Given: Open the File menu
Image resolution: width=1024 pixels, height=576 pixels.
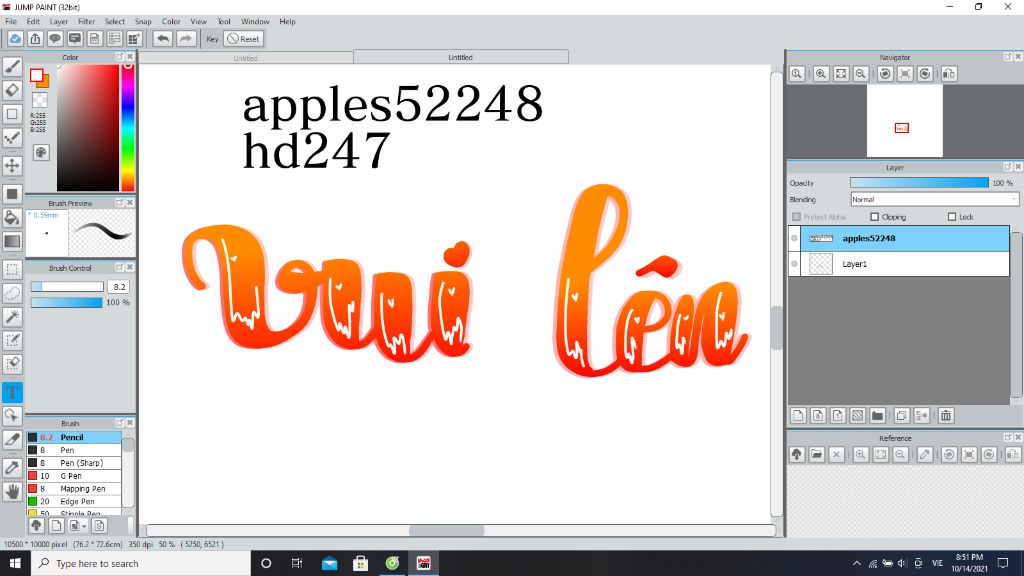Looking at the screenshot, I should point(11,22).
